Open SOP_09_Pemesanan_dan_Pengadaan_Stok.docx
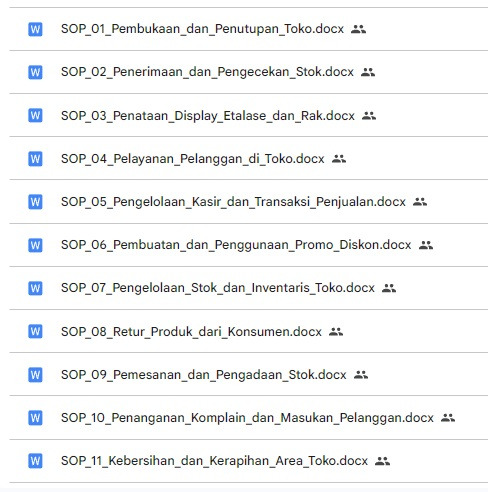Viewport: 488px width, 492px height. click(x=204, y=375)
